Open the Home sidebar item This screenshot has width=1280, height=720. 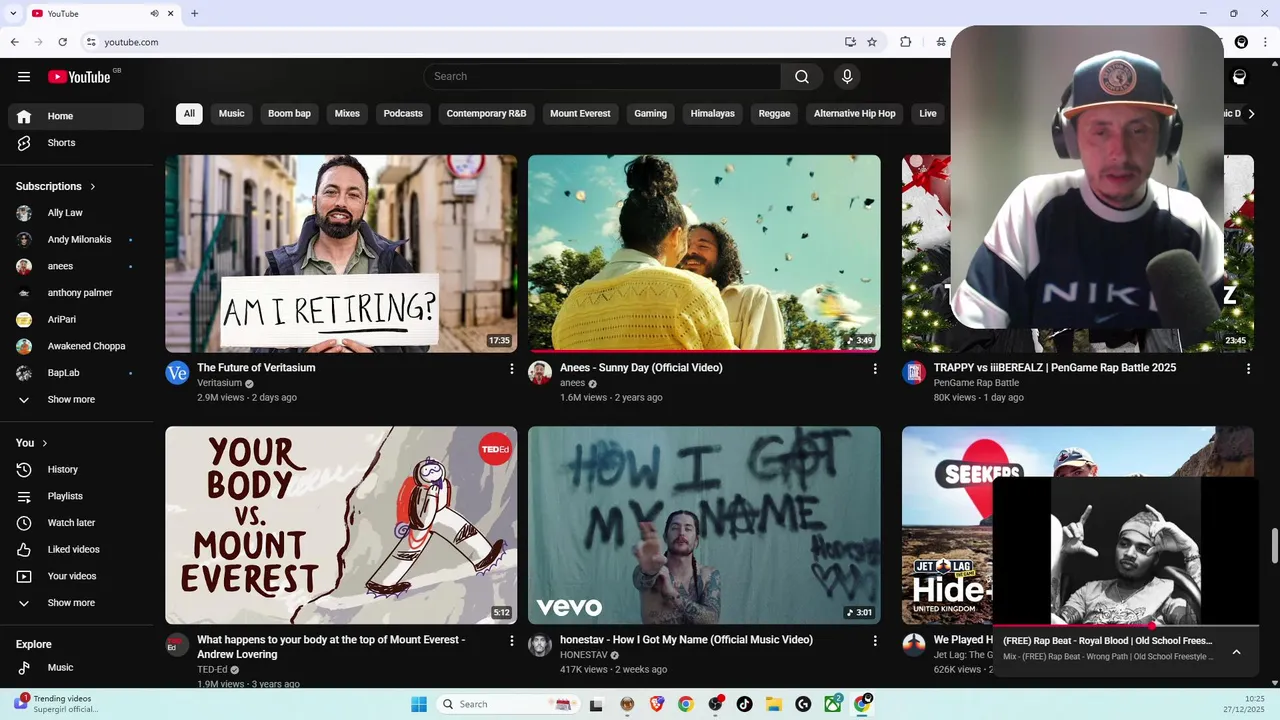pyautogui.click(x=76, y=116)
